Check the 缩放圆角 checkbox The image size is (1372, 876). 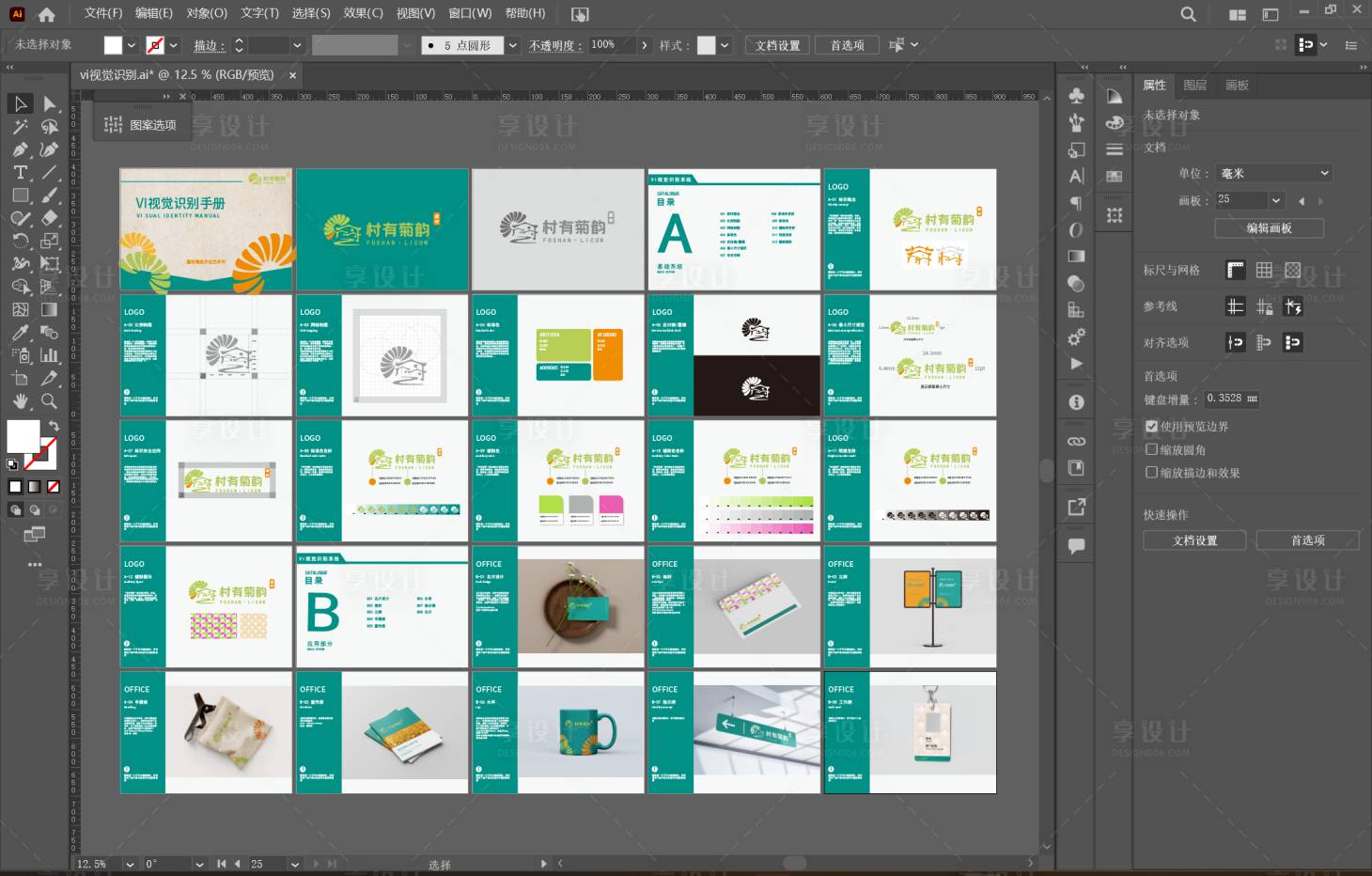1152,449
